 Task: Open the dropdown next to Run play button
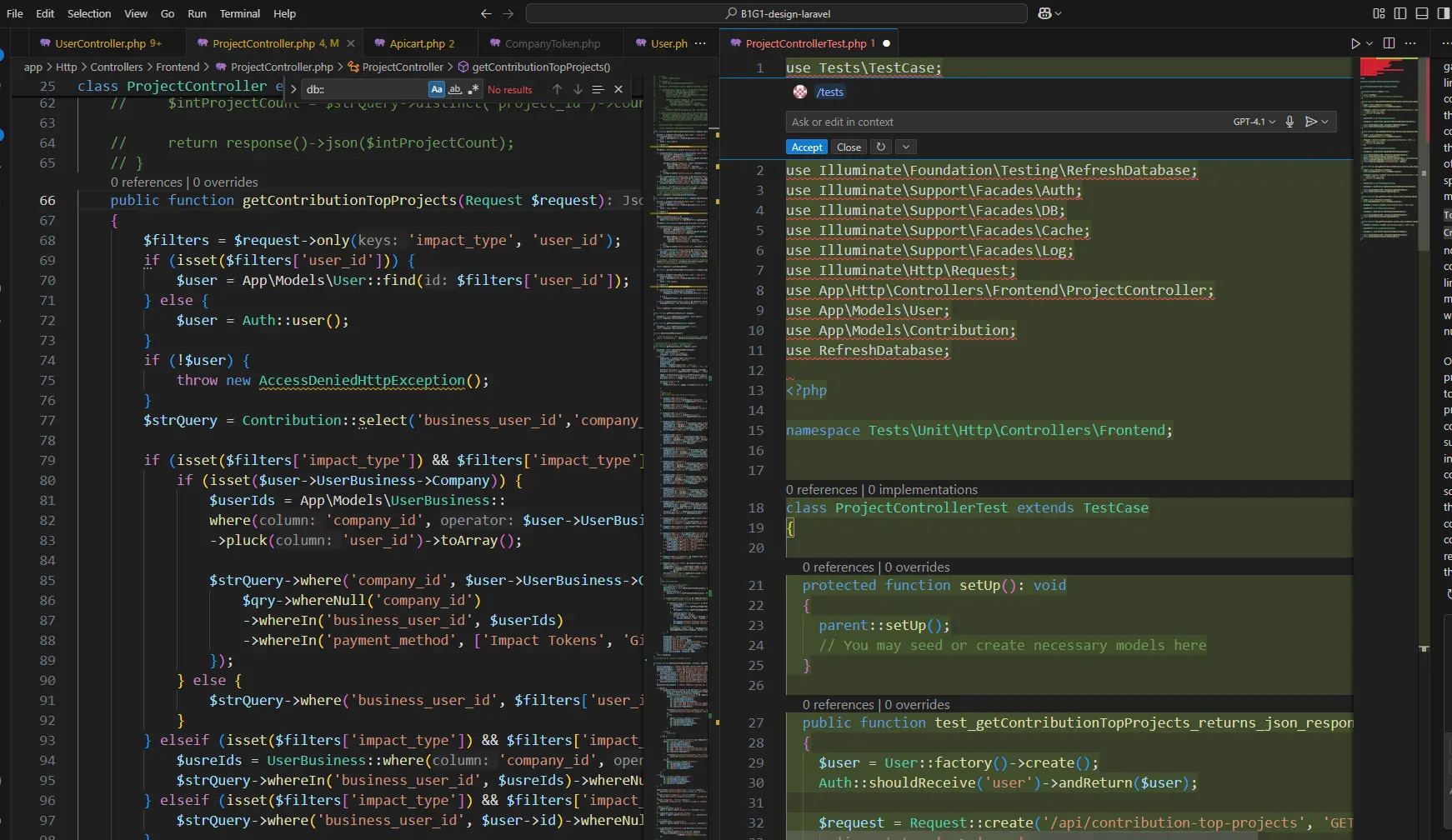tap(1369, 43)
